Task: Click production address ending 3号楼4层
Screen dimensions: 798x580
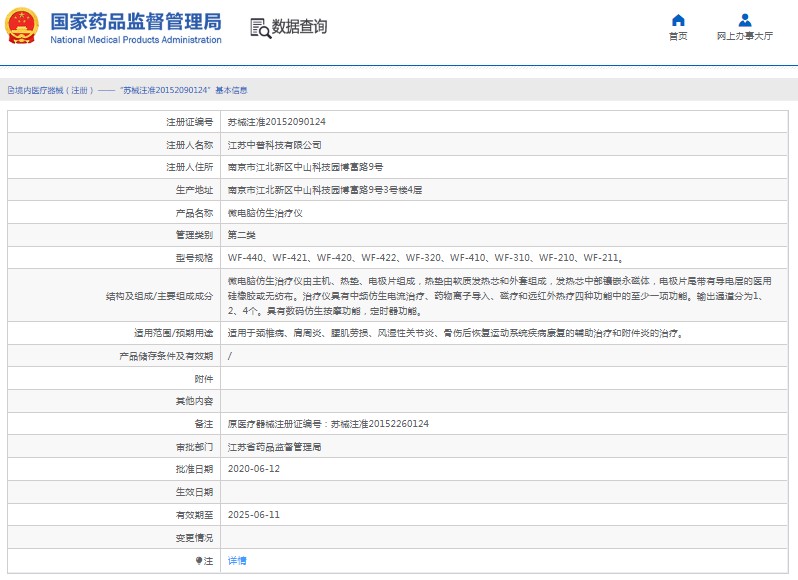Action: 325,190
